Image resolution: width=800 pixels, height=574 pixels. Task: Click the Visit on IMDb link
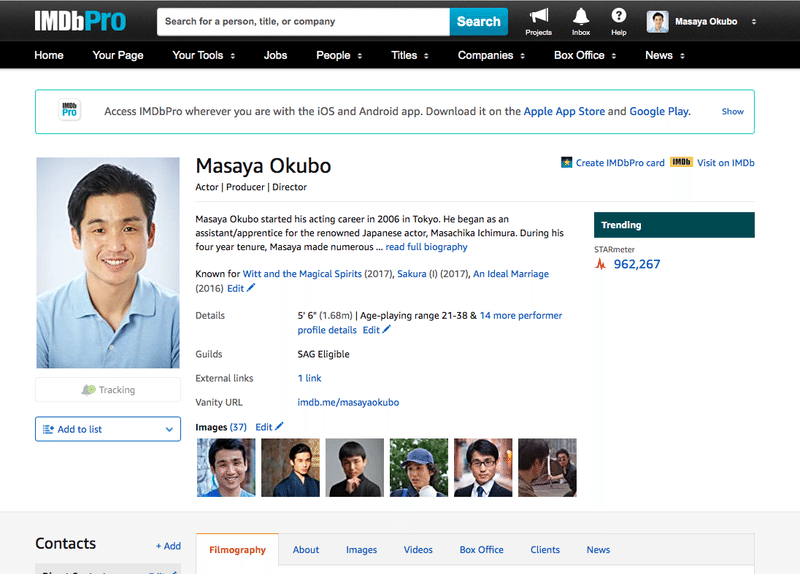726,163
